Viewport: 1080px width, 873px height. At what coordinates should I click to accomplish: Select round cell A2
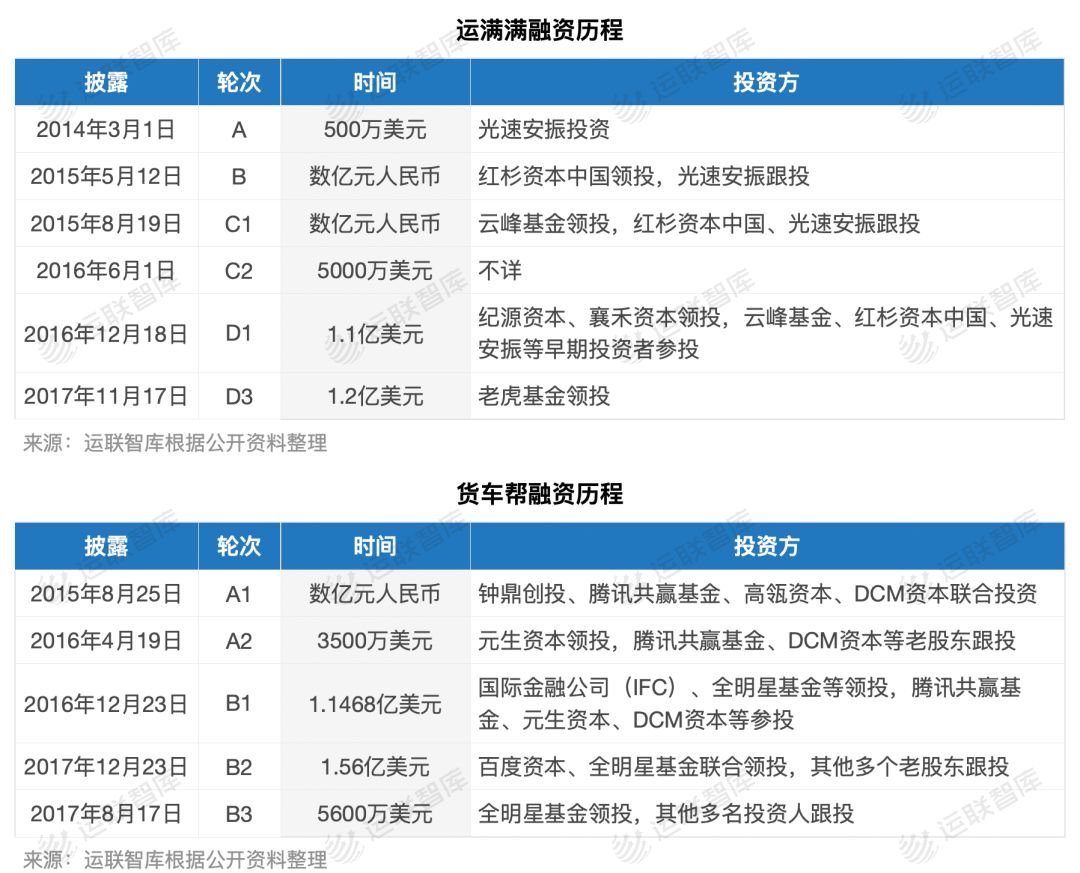click(x=239, y=641)
